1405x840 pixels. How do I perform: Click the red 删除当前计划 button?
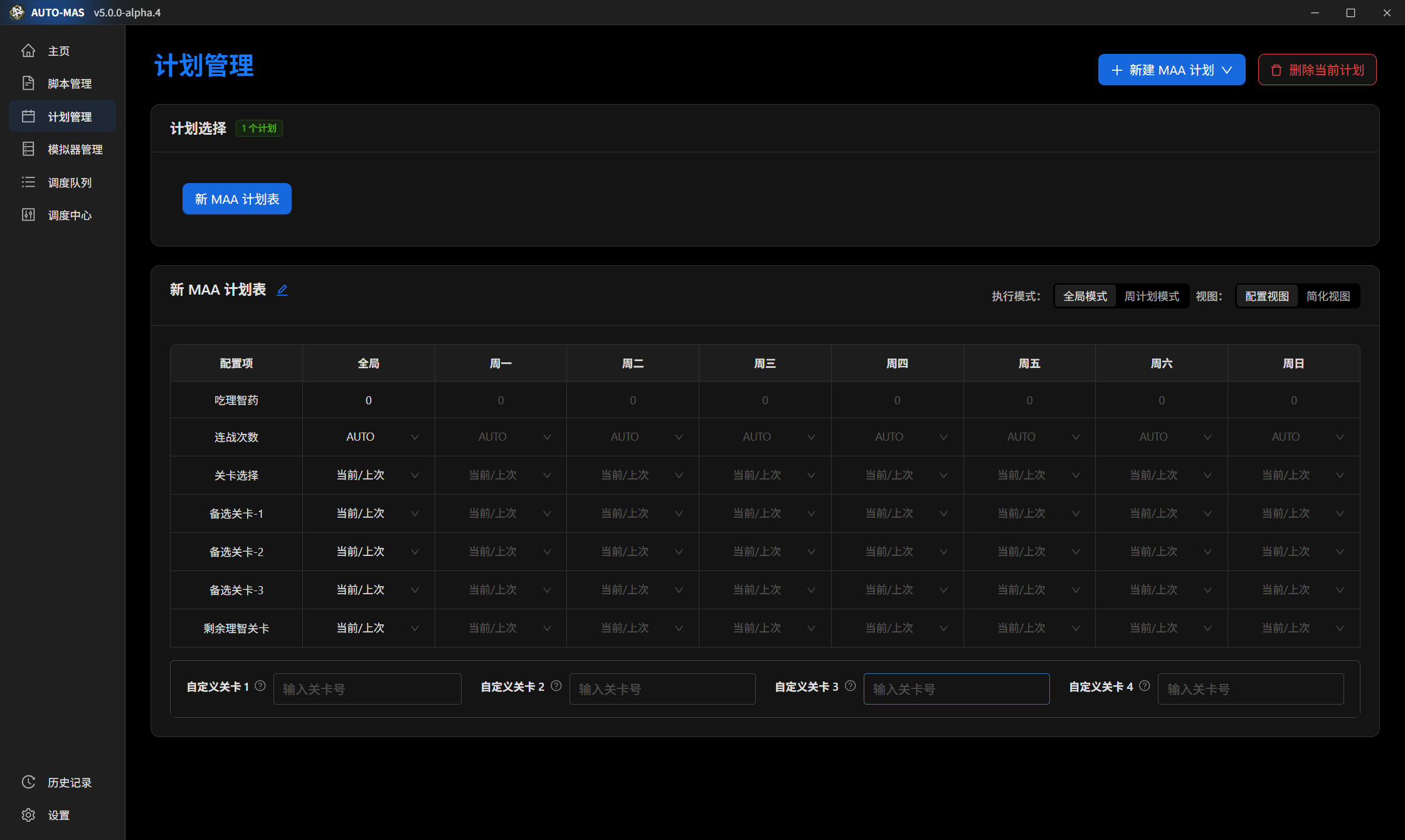point(1317,70)
